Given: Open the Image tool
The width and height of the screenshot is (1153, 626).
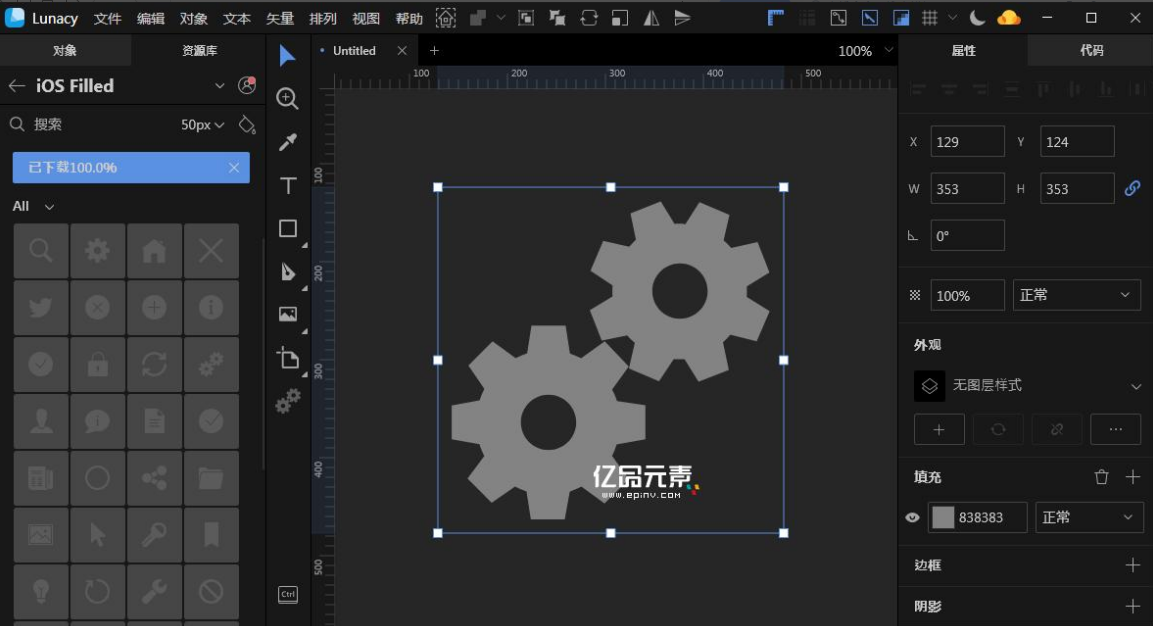Looking at the screenshot, I should click(287, 314).
